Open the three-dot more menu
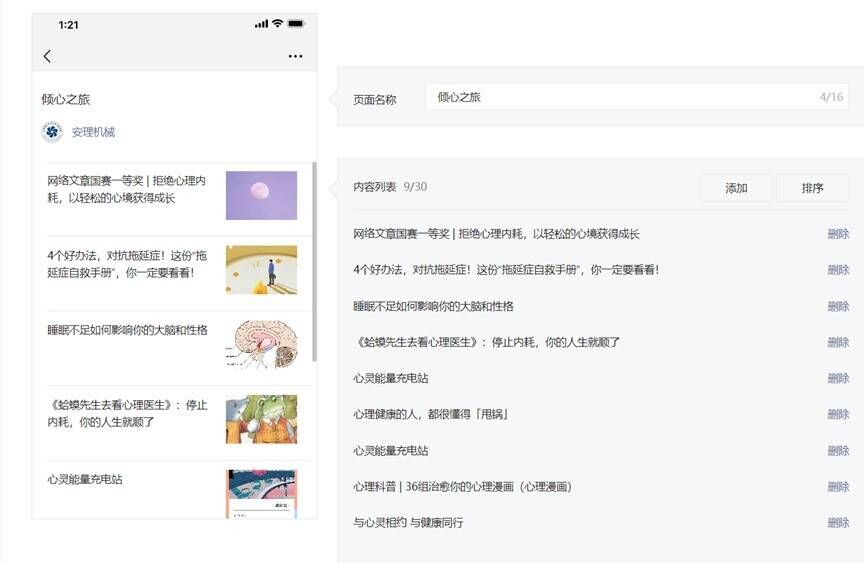The image size is (864, 563). coord(295,56)
